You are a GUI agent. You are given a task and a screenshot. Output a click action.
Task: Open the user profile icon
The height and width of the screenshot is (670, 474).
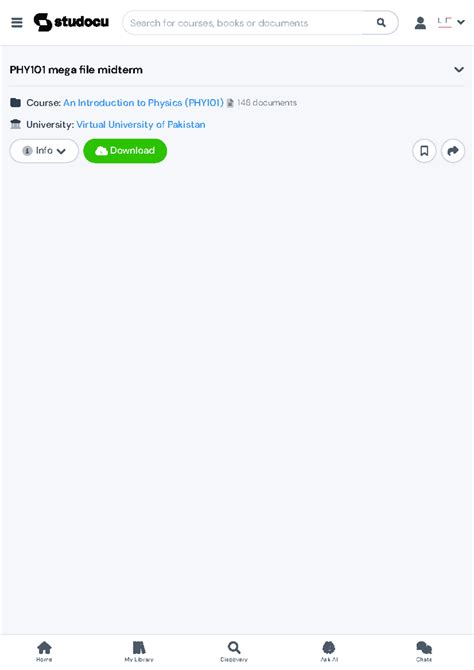click(420, 23)
